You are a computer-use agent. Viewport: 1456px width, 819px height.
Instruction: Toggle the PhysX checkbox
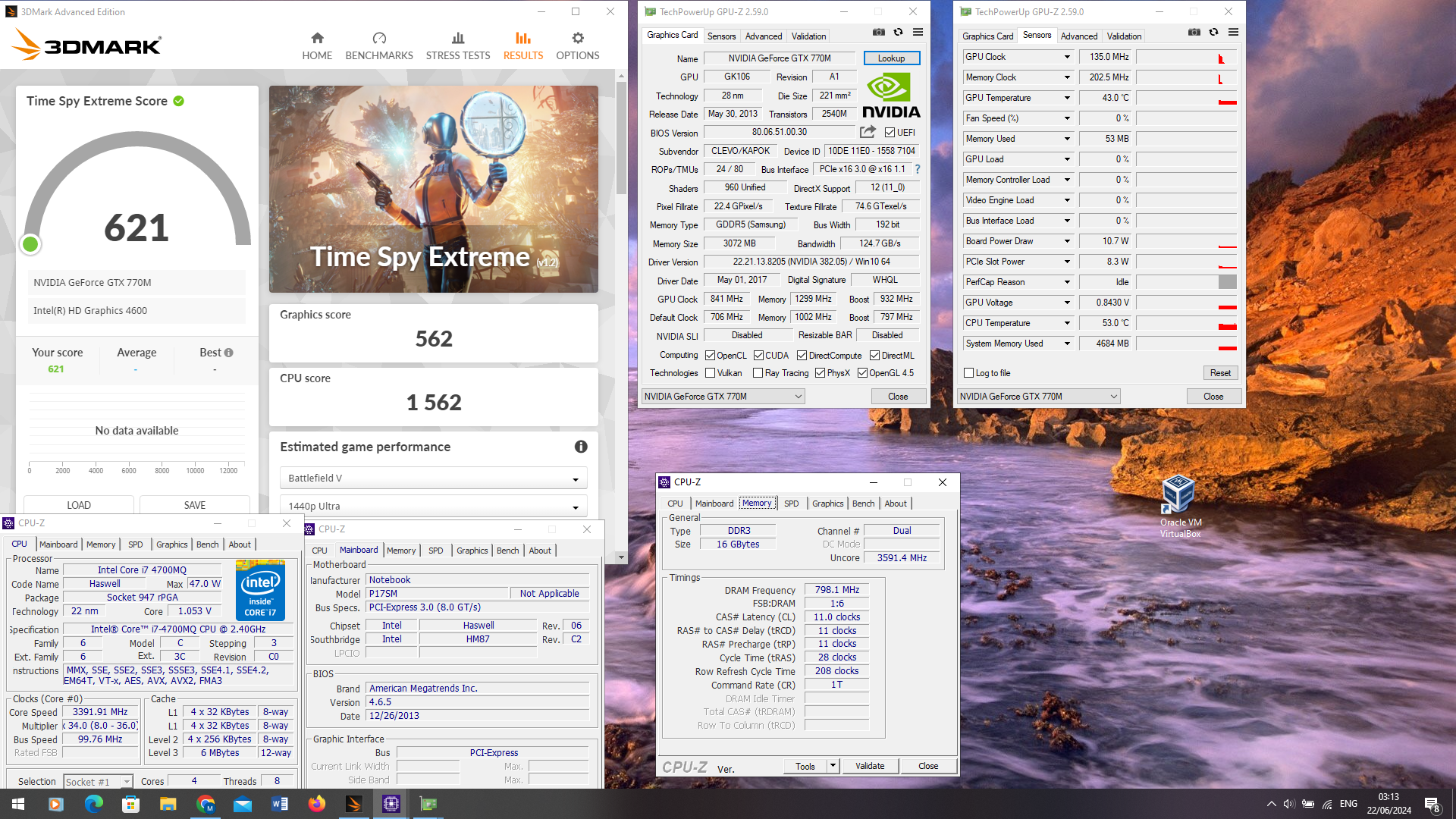click(820, 373)
